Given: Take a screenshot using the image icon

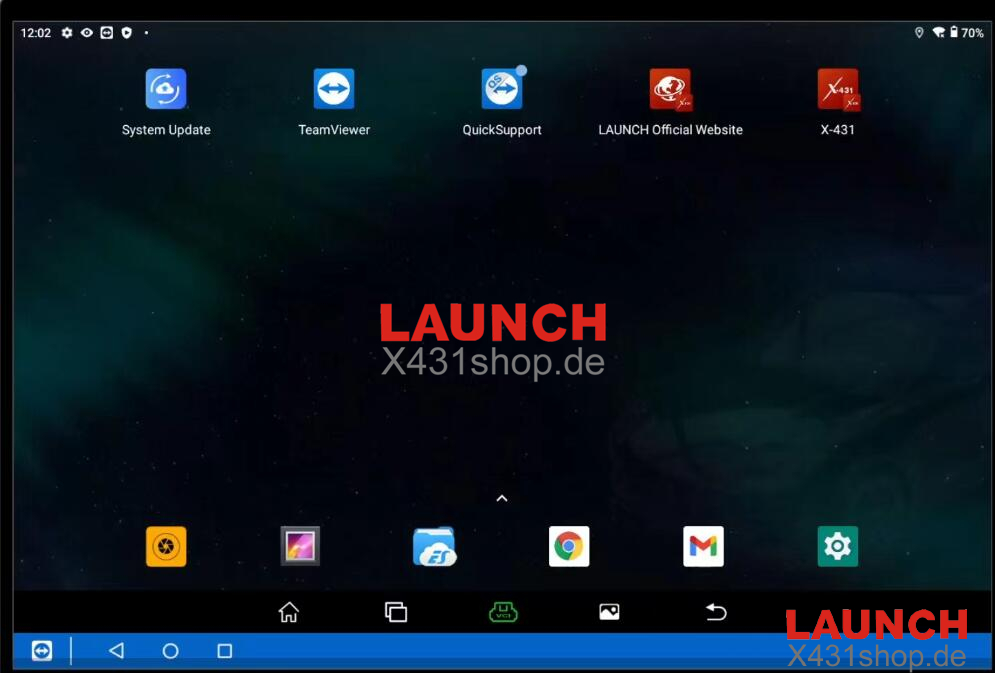Looking at the screenshot, I should (609, 612).
